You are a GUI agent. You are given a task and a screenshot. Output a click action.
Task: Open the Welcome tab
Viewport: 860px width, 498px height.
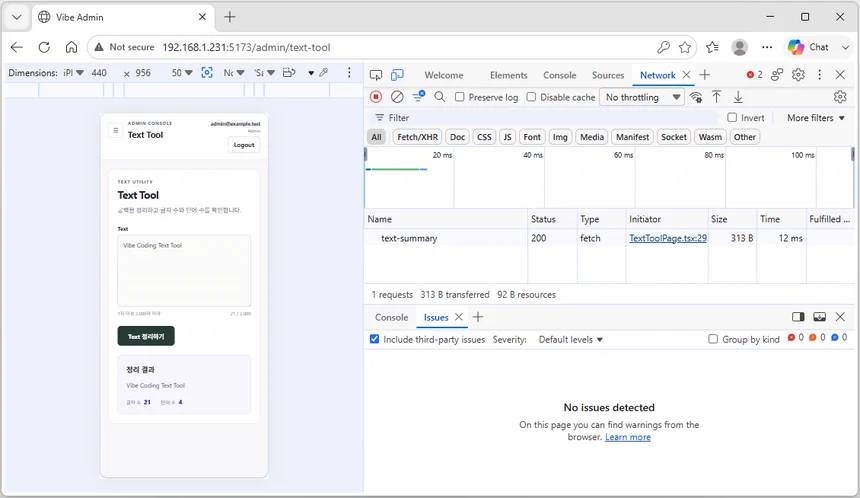[444, 75]
